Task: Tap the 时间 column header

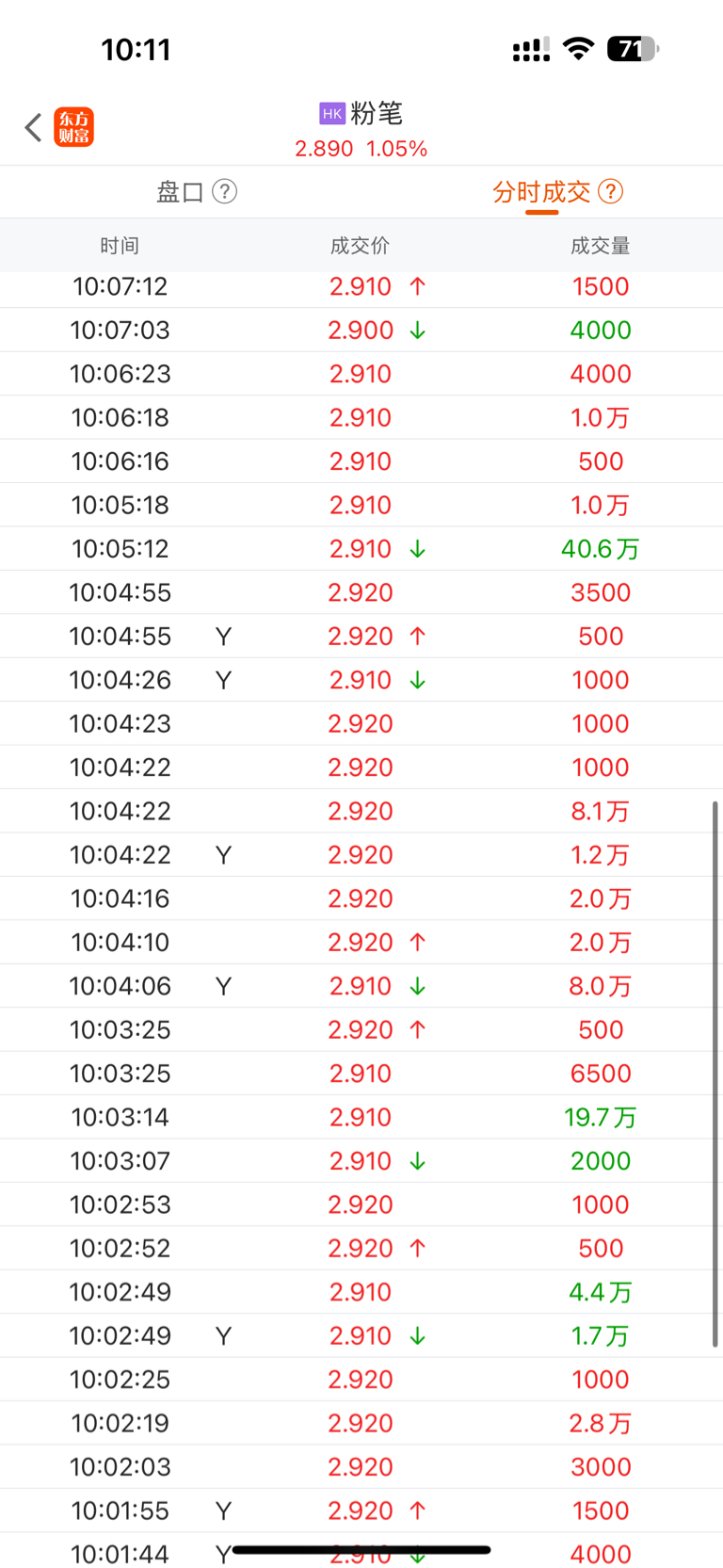Action: [120, 246]
